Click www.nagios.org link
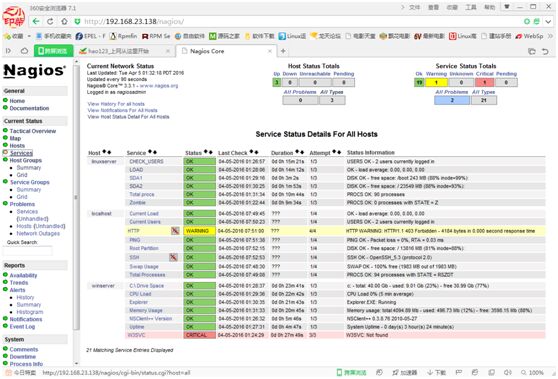The image size is (558, 379). point(159,86)
